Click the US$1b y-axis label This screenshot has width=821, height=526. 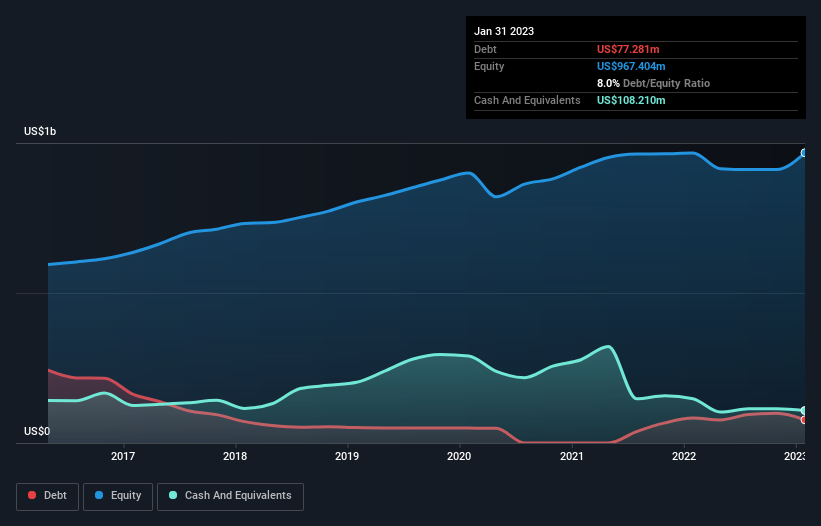pos(40,131)
